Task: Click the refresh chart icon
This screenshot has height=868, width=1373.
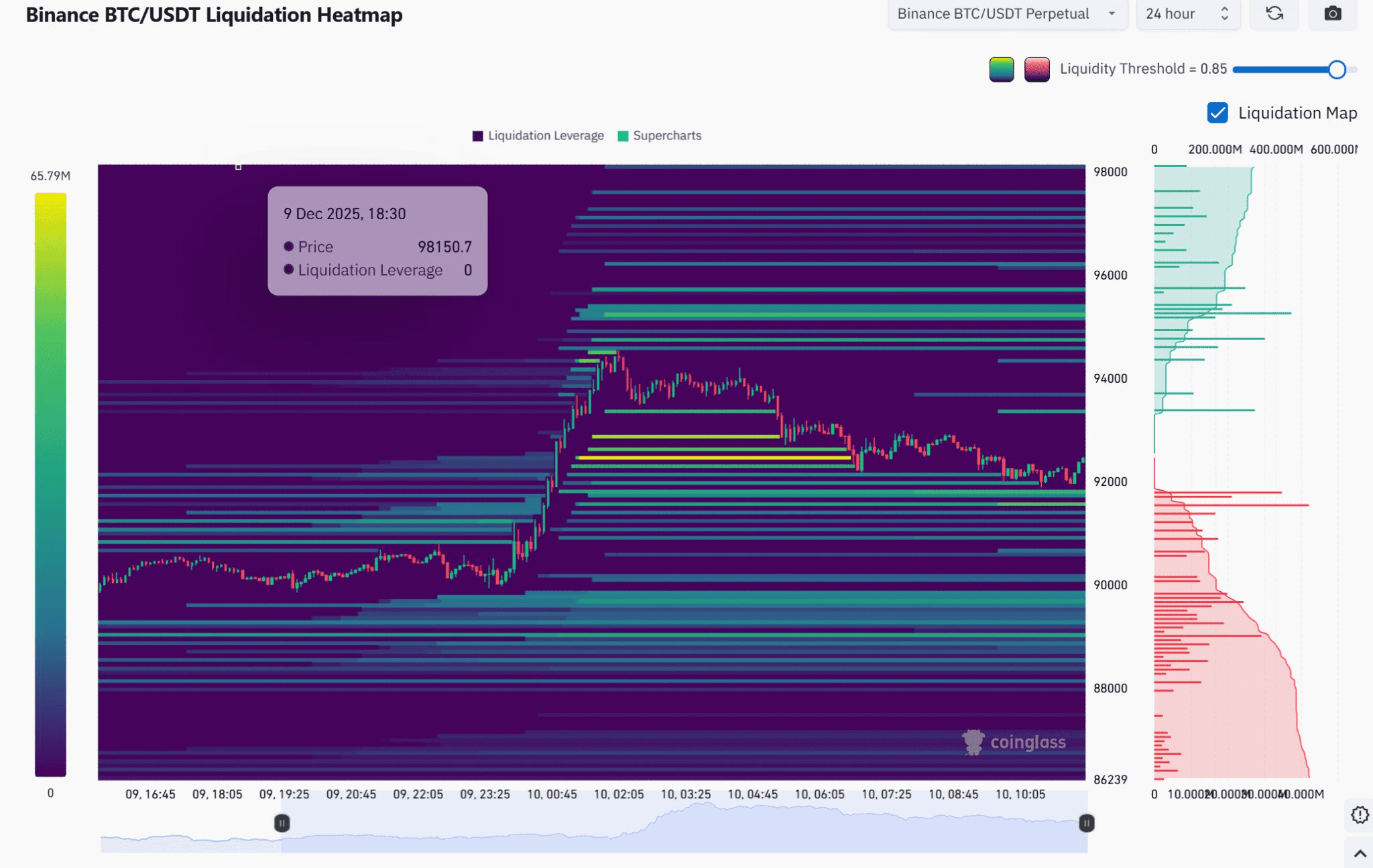Action: 1274,13
